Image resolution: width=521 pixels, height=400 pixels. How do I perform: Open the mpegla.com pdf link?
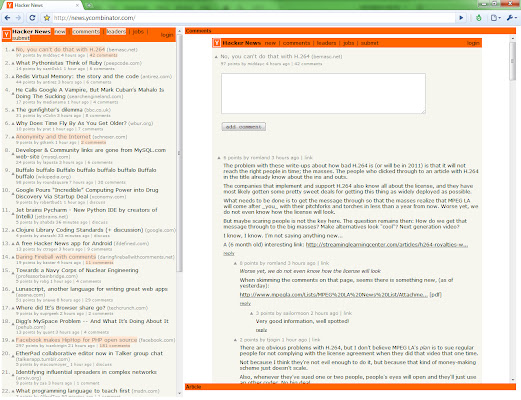(333, 295)
